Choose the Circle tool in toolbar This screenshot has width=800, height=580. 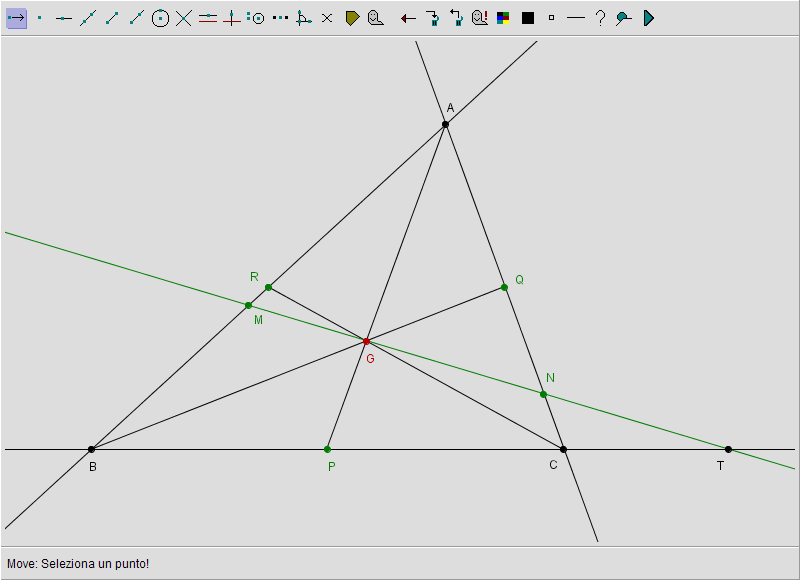click(x=160, y=18)
